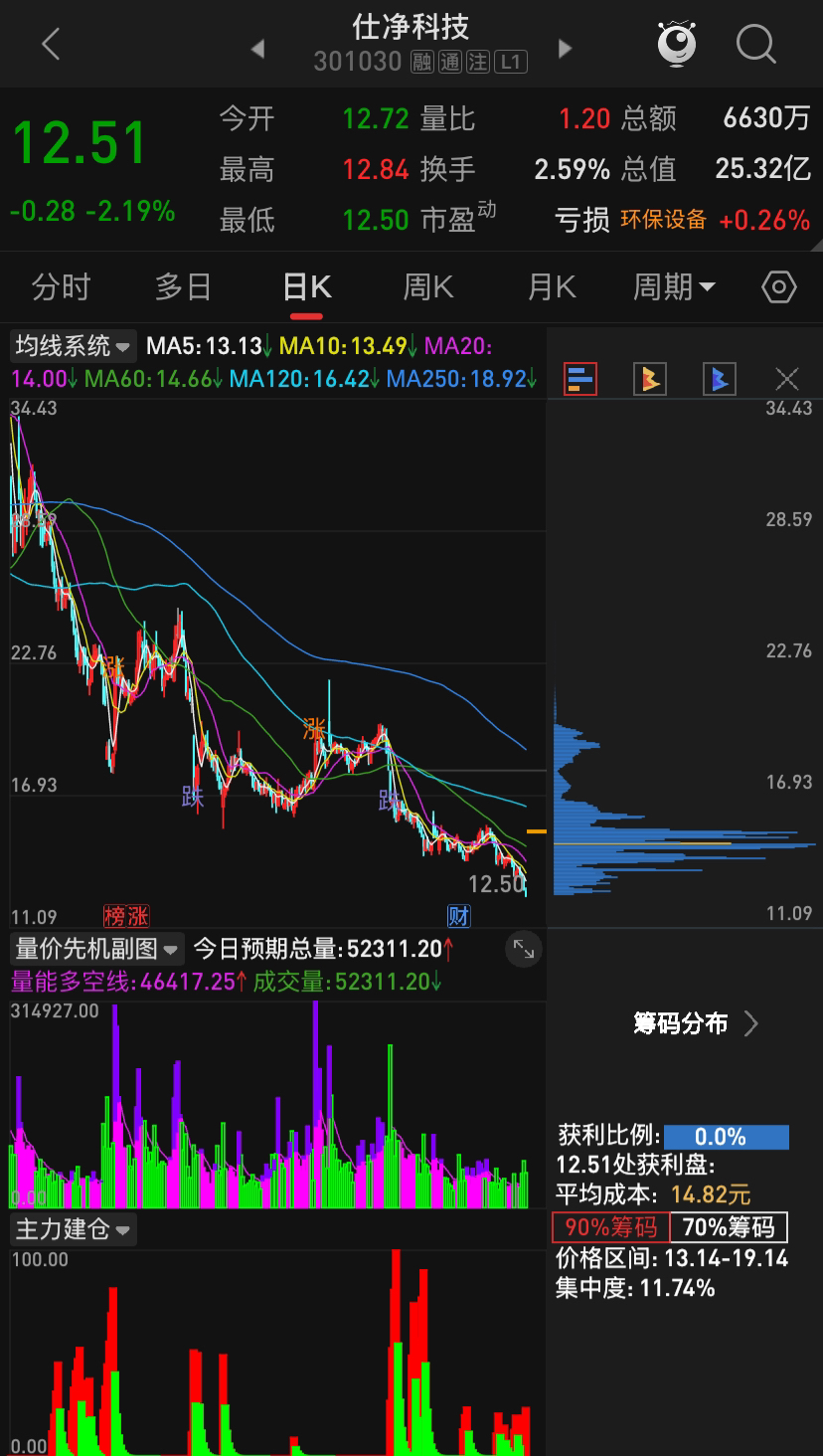Tap the orange average cost marker line
This screenshot has height=1456, width=823.
tap(537, 830)
